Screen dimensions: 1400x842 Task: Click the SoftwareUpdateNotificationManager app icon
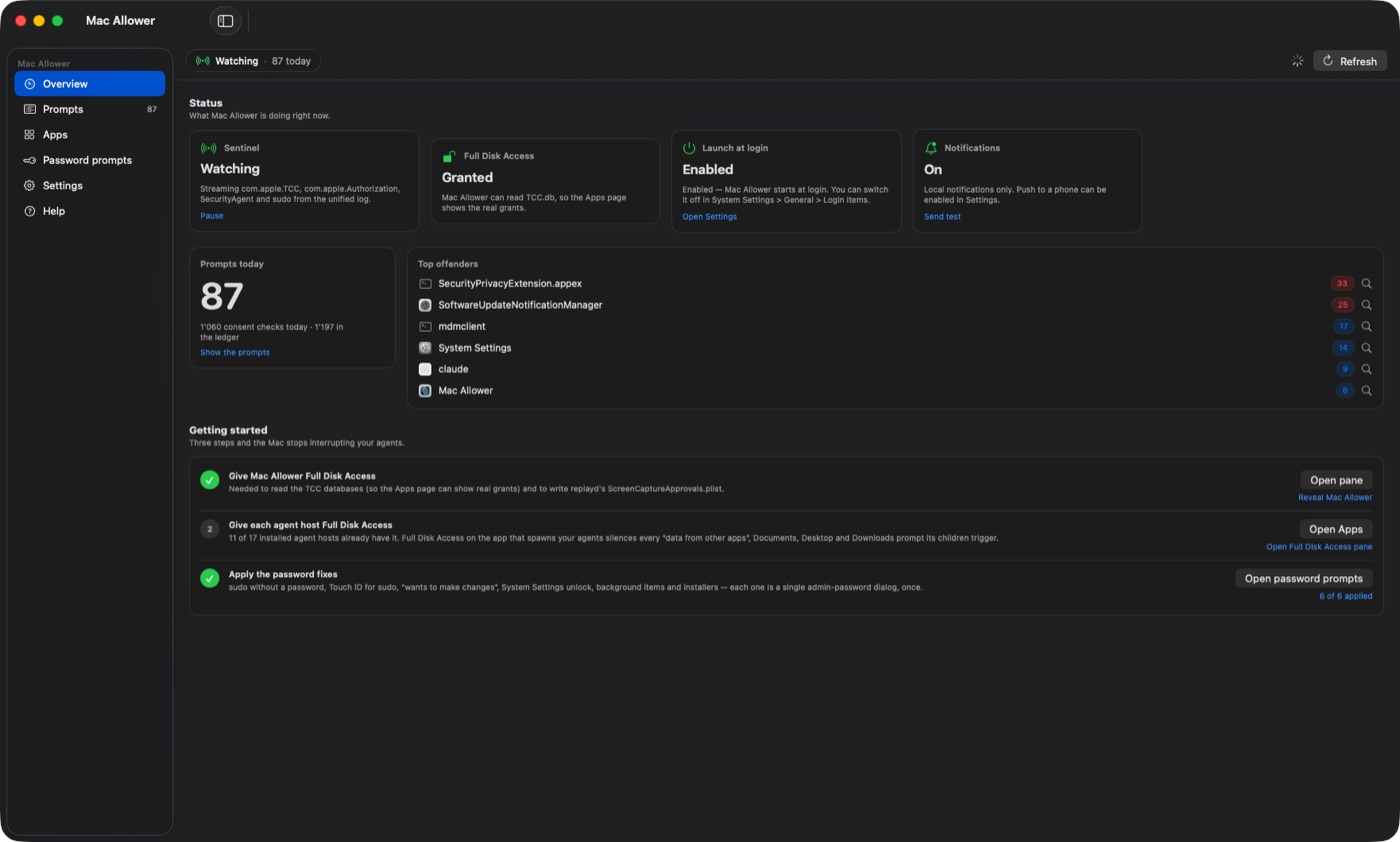pyautogui.click(x=425, y=305)
